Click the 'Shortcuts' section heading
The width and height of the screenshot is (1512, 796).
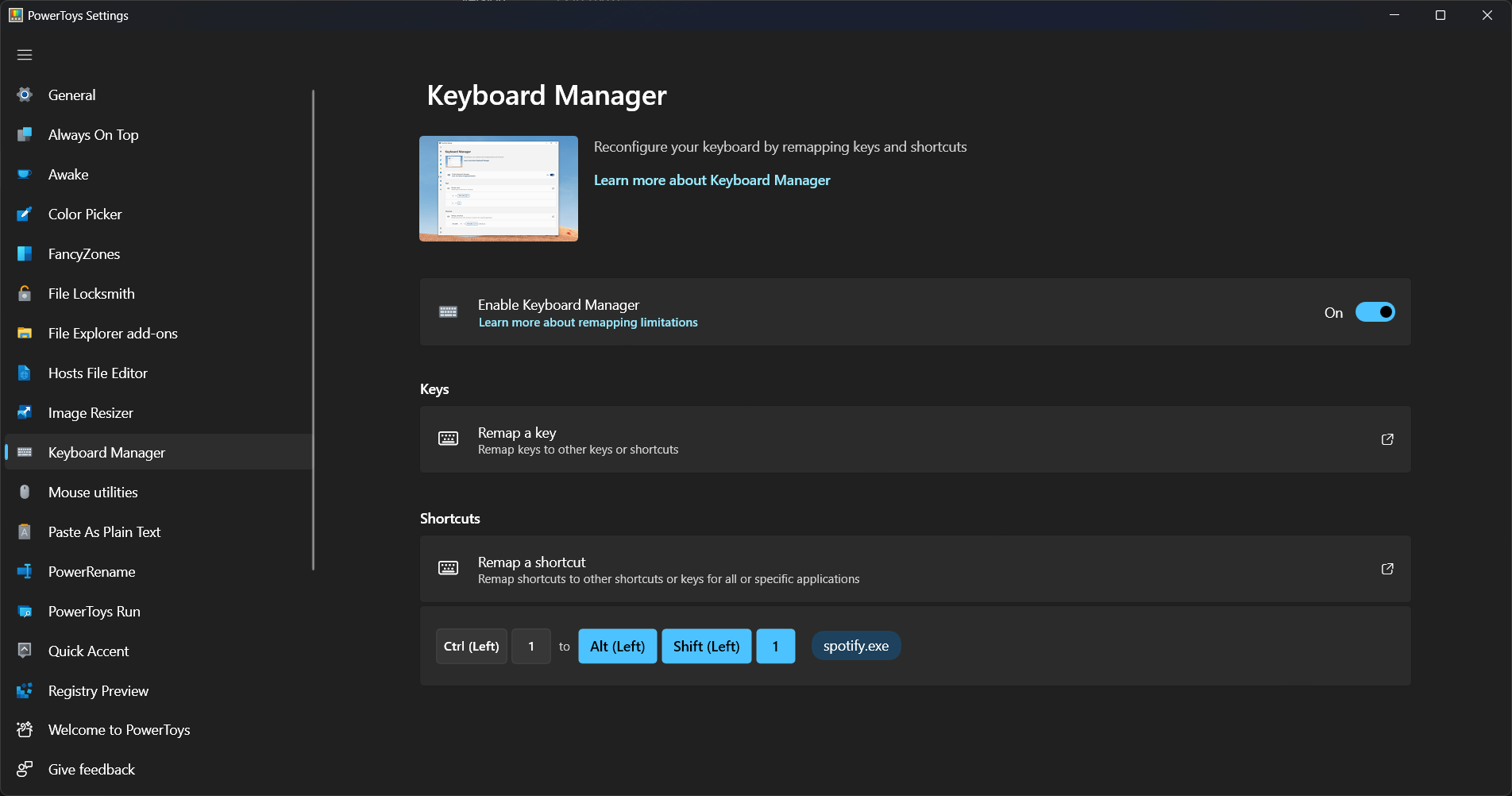pos(450,519)
